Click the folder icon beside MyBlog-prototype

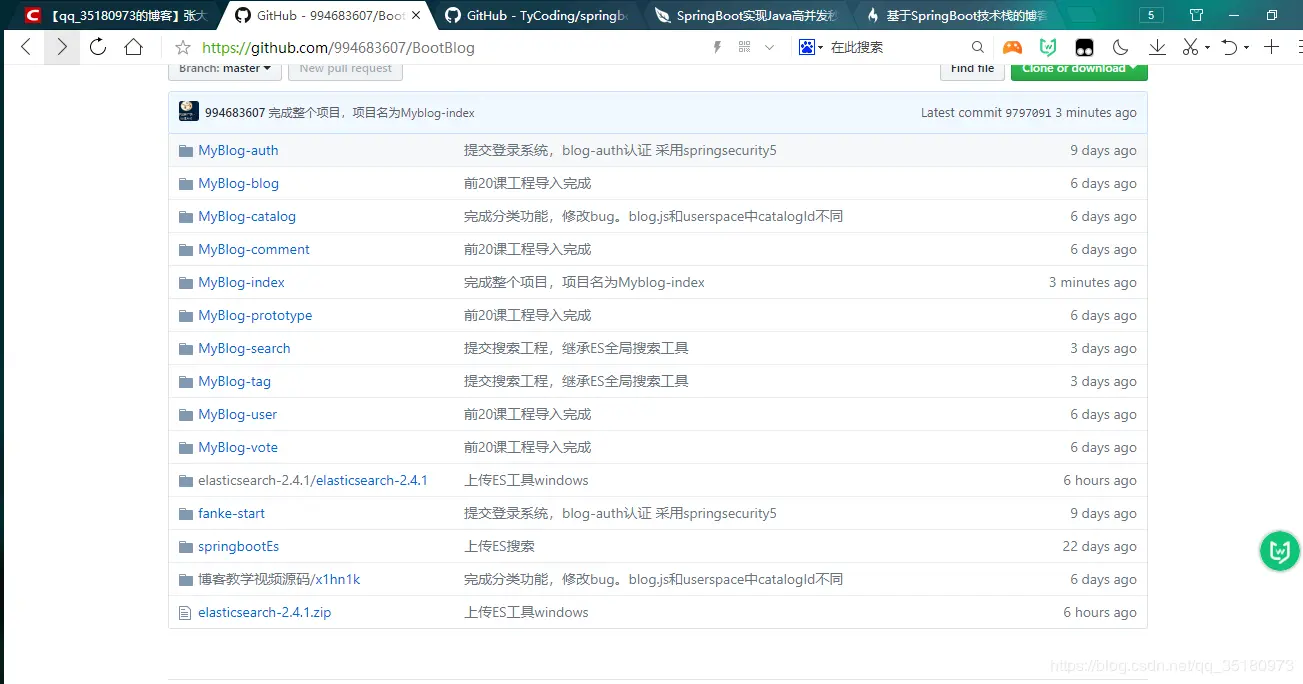point(185,316)
